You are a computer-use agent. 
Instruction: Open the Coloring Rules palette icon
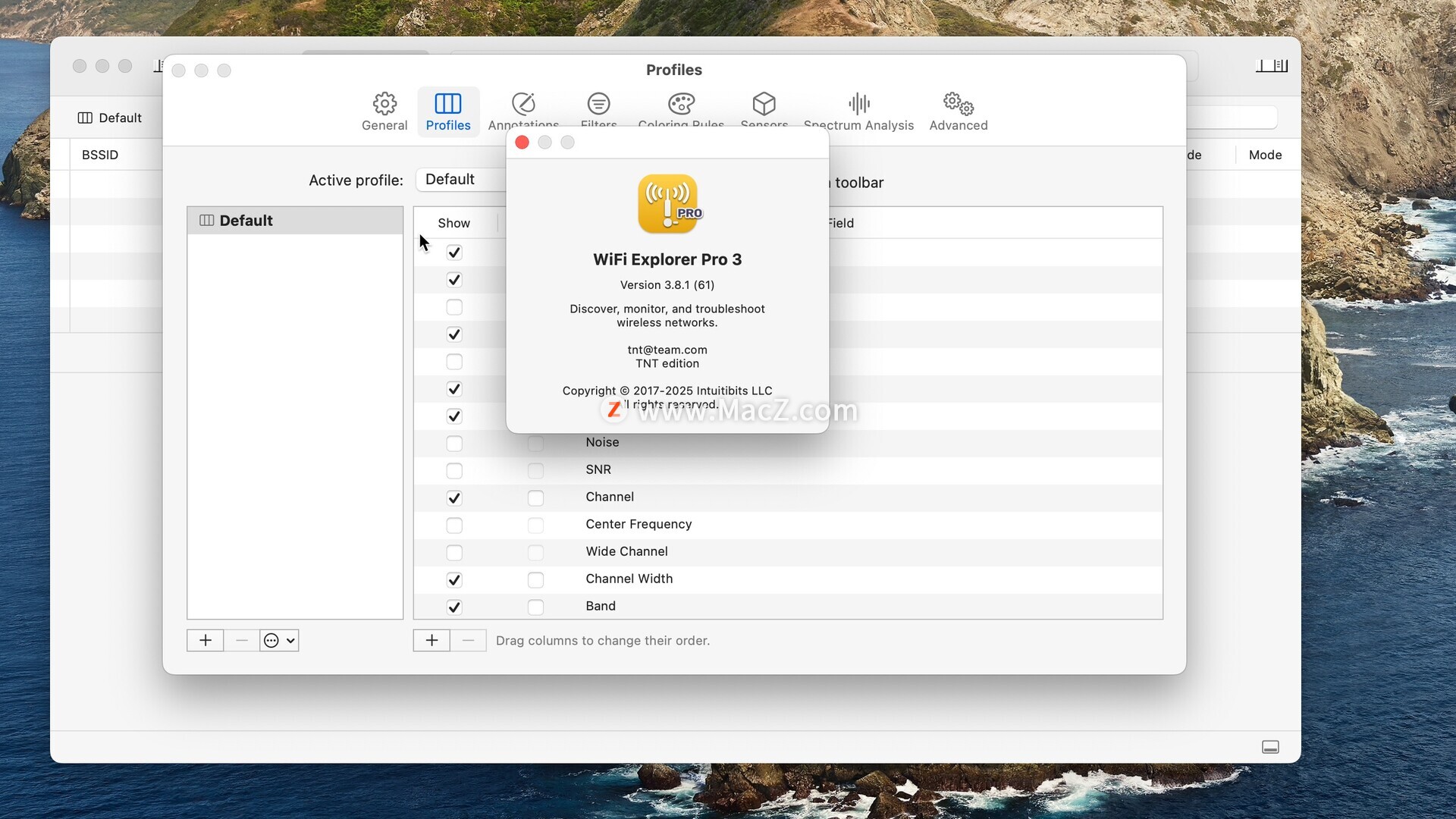[681, 104]
